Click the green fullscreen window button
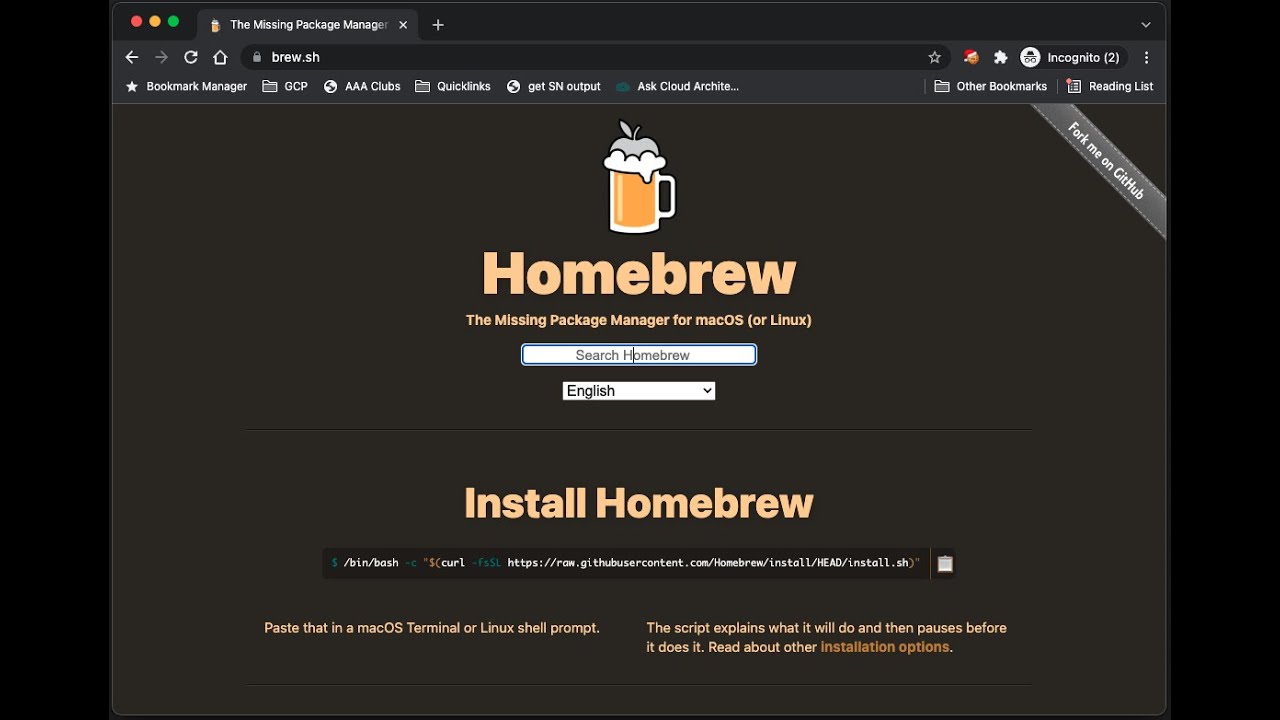 (x=173, y=22)
